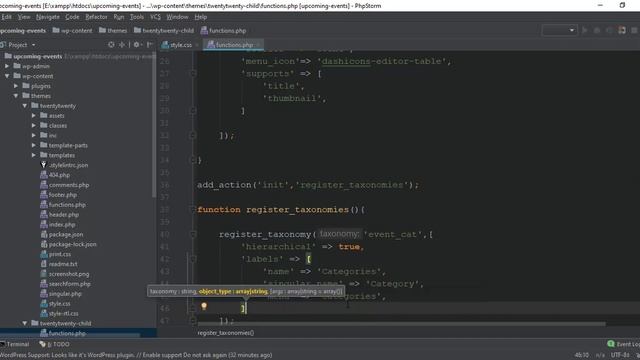The width and height of the screenshot is (640, 360).
Task: Open the TODO tool window
Action: pyautogui.click(x=54, y=344)
